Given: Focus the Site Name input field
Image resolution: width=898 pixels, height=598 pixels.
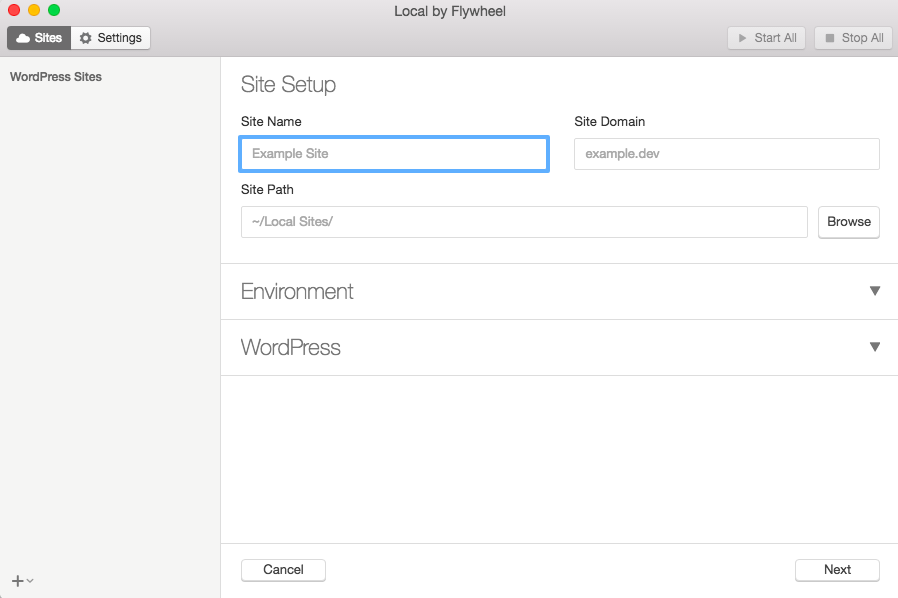Looking at the screenshot, I should 394,154.
